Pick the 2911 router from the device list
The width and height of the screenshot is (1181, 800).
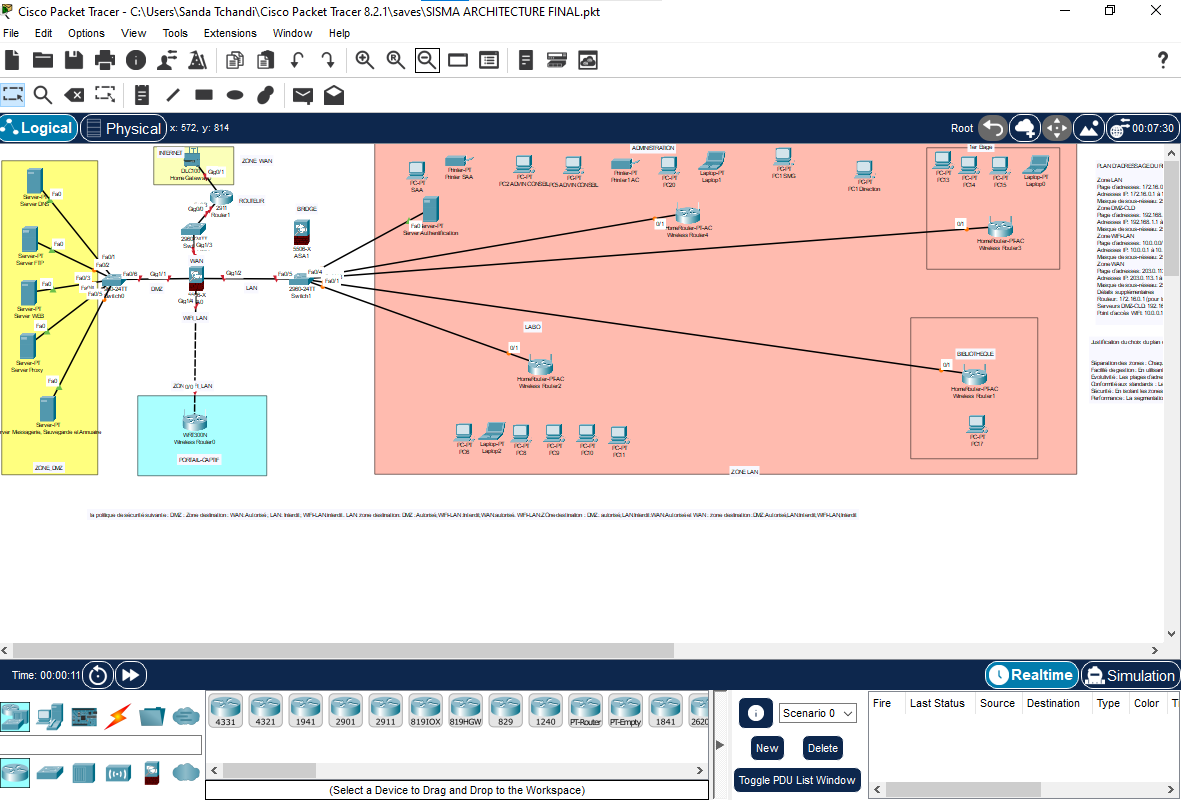386,711
